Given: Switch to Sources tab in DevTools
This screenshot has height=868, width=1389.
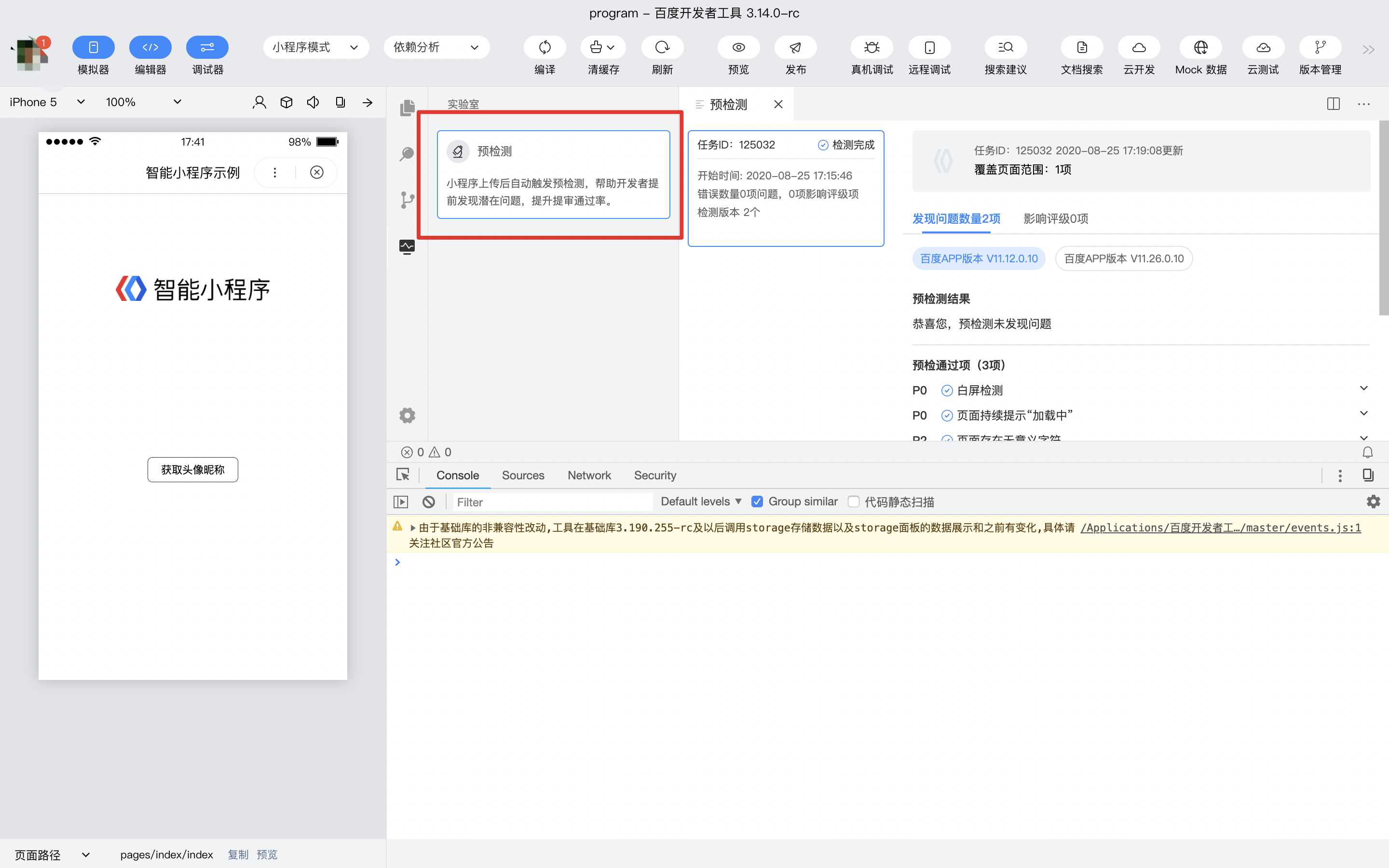Looking at the screenshot, I should click(x=523, y=475).
